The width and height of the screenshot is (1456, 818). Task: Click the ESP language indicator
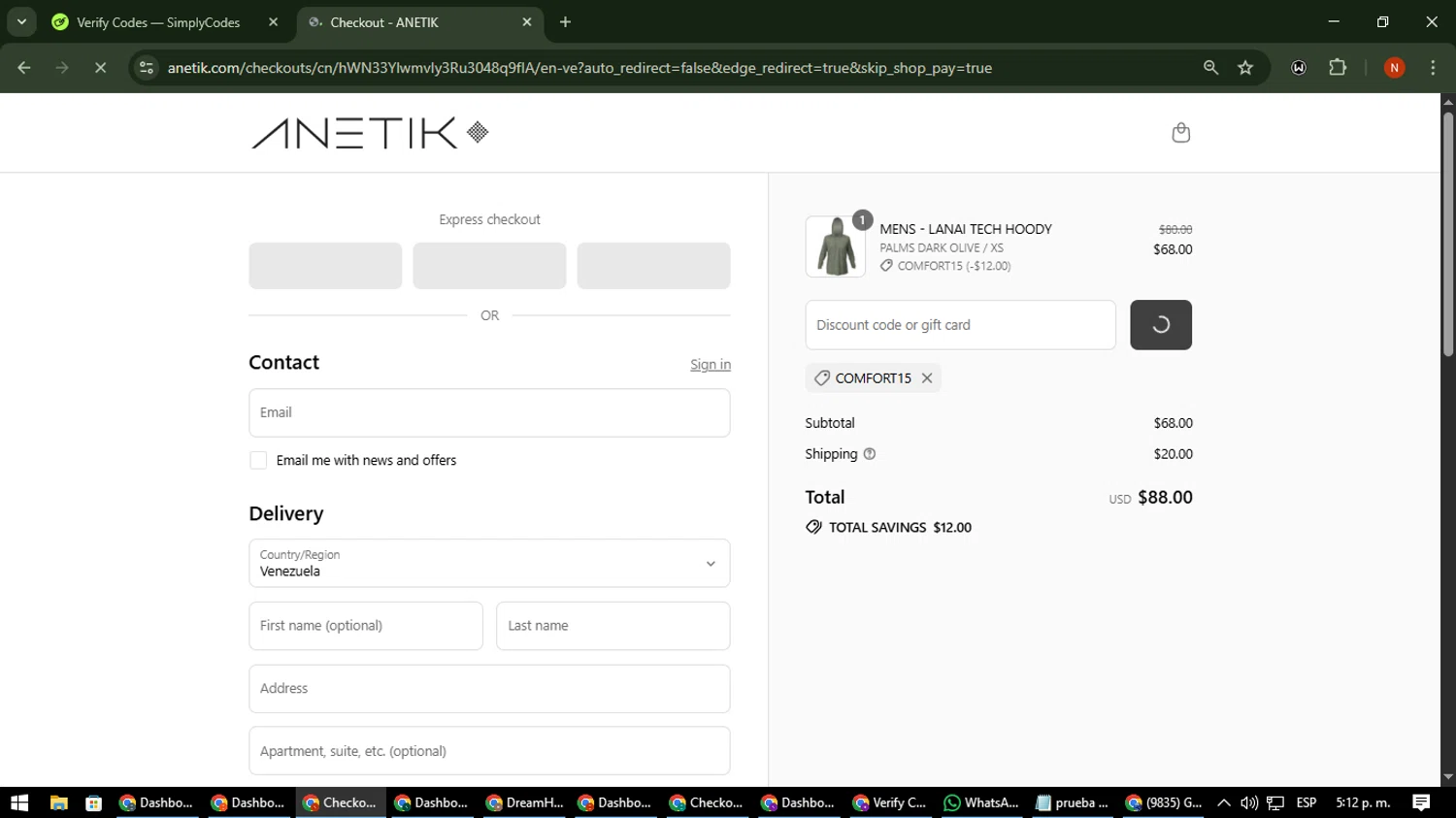(1307, 802)
